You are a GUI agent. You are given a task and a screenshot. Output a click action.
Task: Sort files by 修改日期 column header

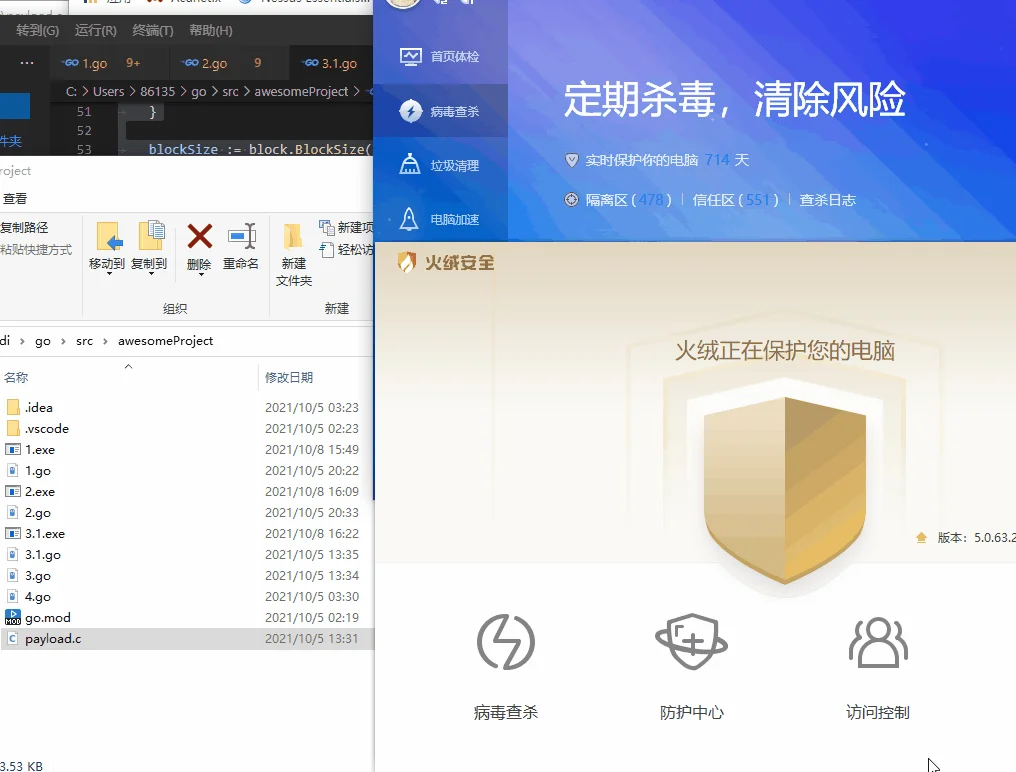tap(289, 377)
